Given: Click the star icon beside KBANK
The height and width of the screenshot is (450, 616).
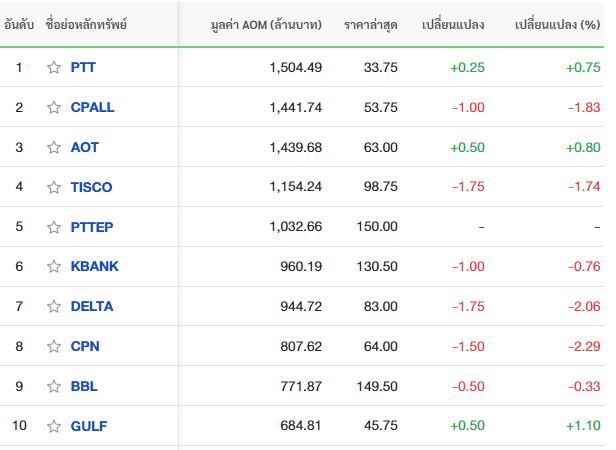Looking at the screenshot, I should click(x=54, y=266).
